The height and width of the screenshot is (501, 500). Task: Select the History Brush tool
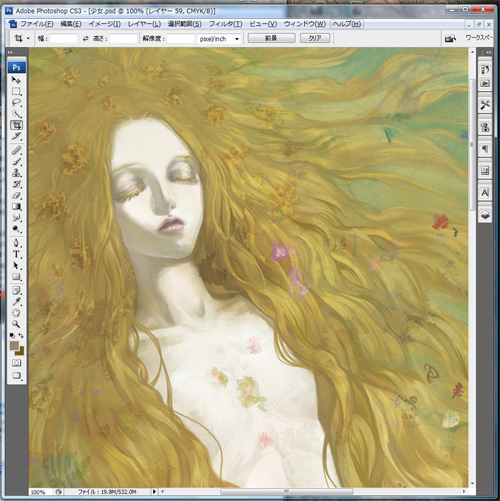[16, 184]
